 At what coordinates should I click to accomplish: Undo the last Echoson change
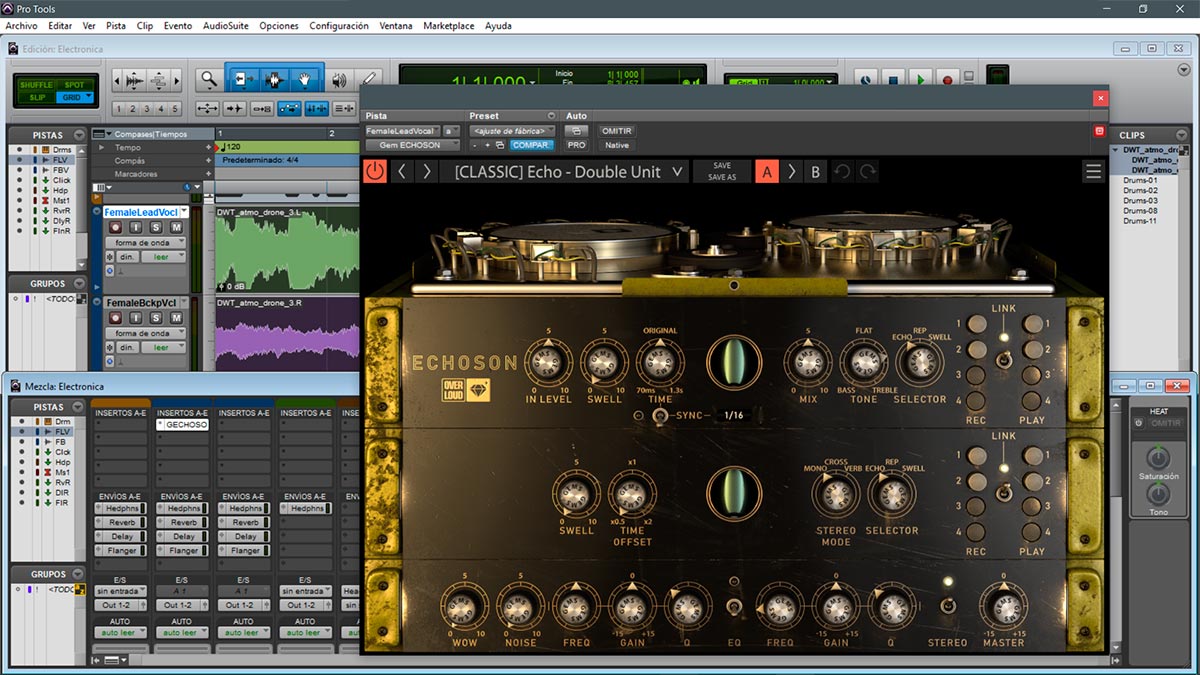842,172
